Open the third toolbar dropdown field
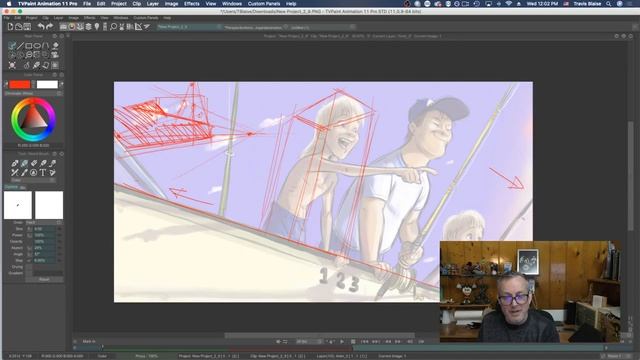Viewport: 640px width, 360px height. click(322, 27)
